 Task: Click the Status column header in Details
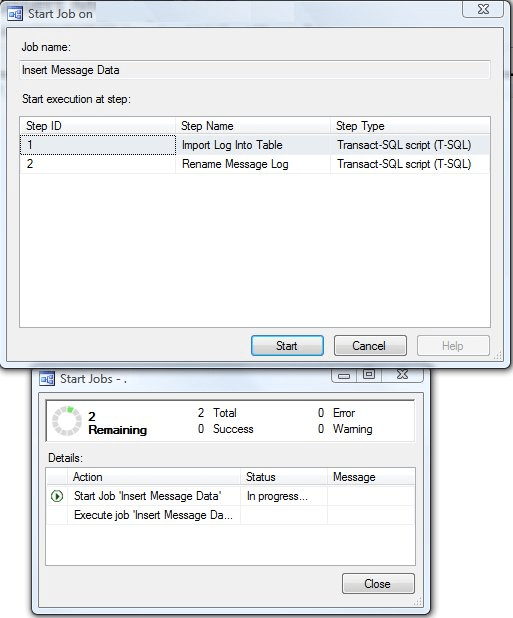point(284,477)
